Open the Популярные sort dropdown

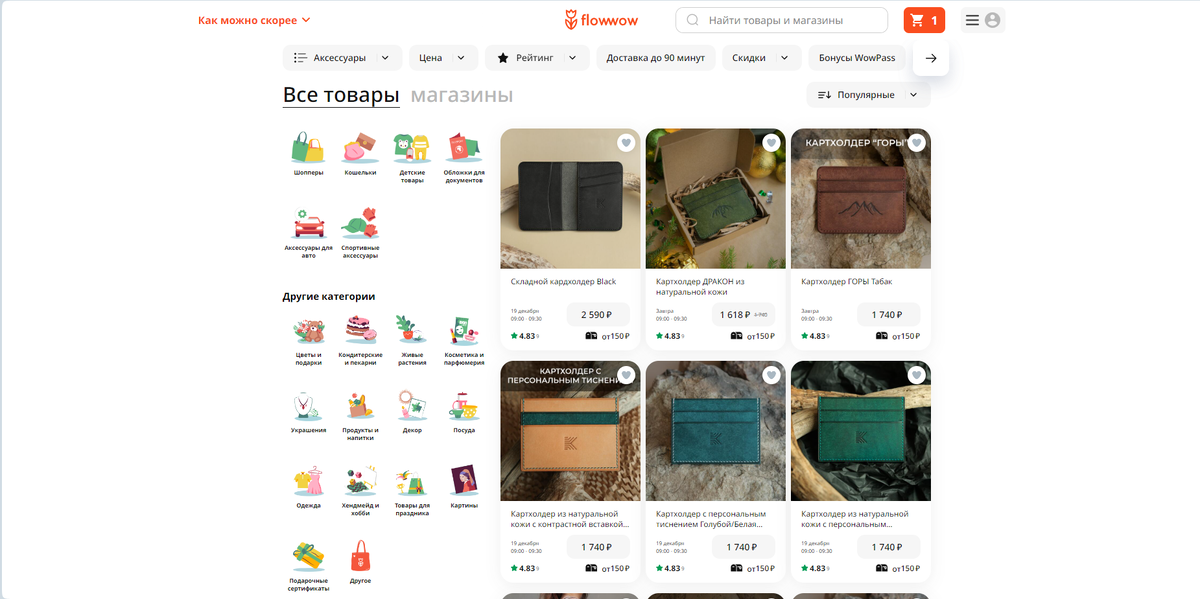tap(868, 95)
